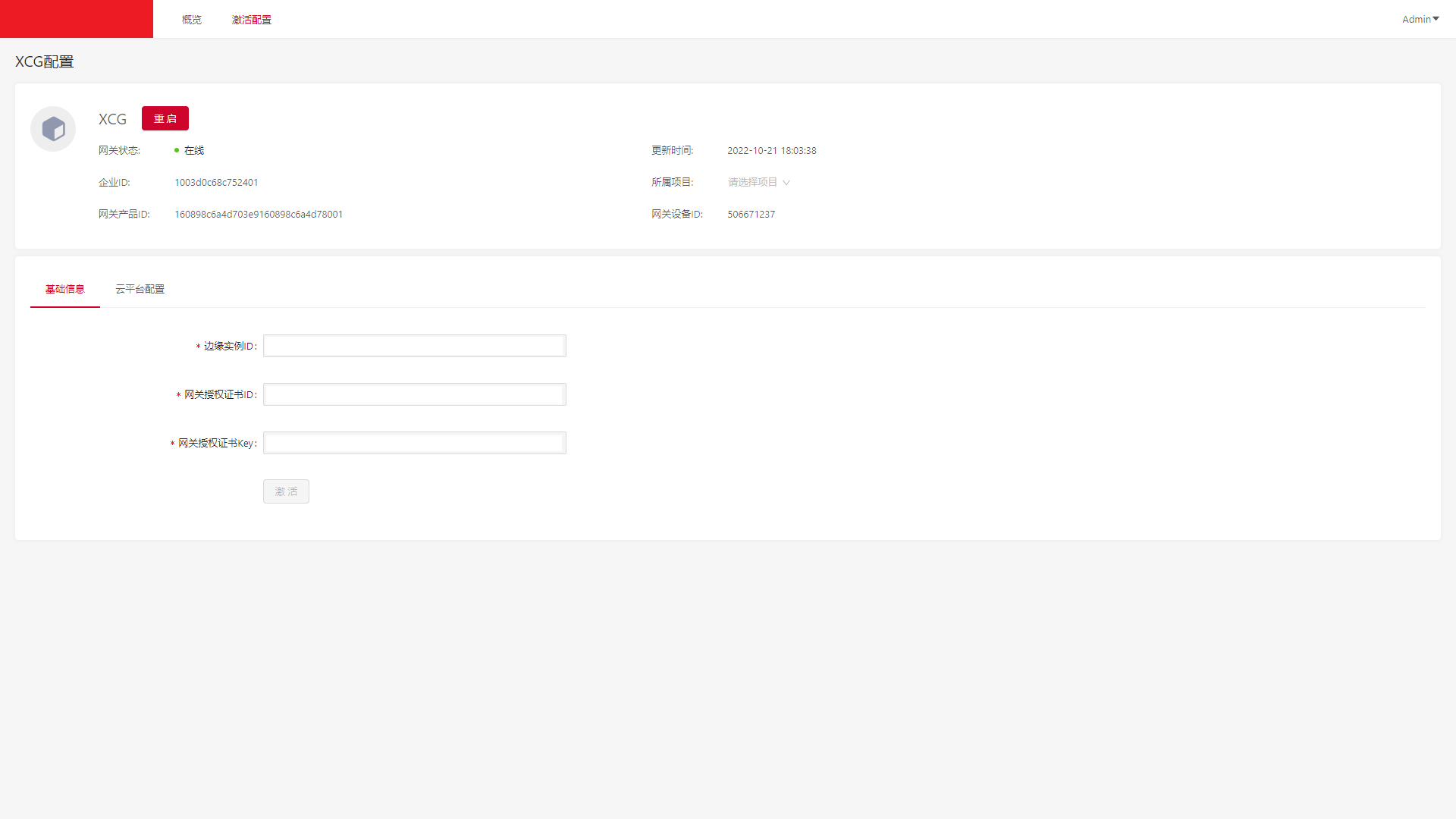Click the 企业ID value 1003d0c68c752401
The width and height of the screenshot is (1456, 819).
pyautogui.click(x=216, y=183)
